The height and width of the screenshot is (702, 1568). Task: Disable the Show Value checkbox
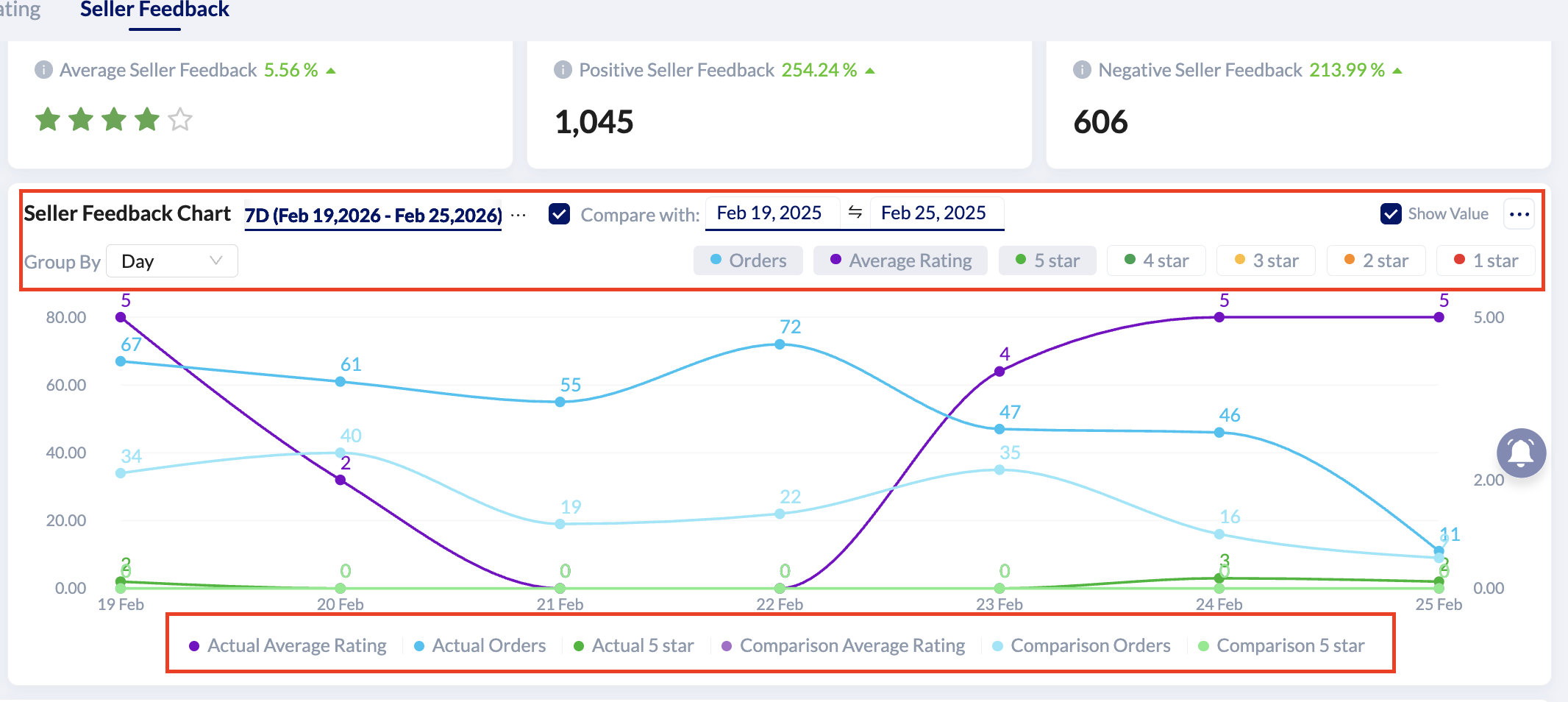click(1391, 214)
